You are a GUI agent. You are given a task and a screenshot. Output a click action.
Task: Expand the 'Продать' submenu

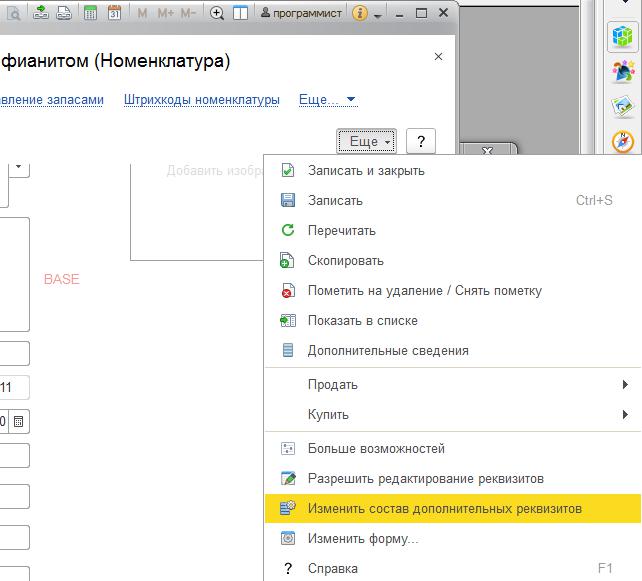click(332, 384)
